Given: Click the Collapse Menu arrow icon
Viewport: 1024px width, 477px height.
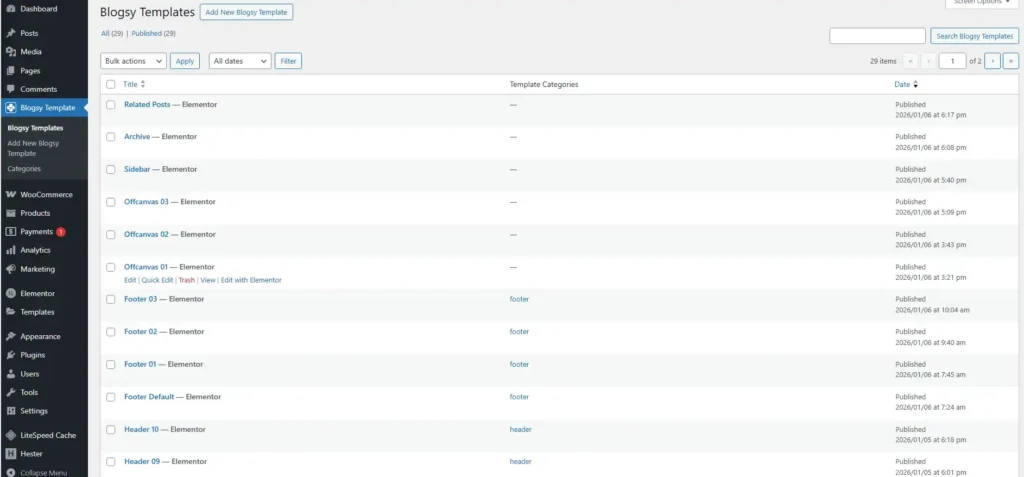Looking at the screenshot, I should coord(10,472).
